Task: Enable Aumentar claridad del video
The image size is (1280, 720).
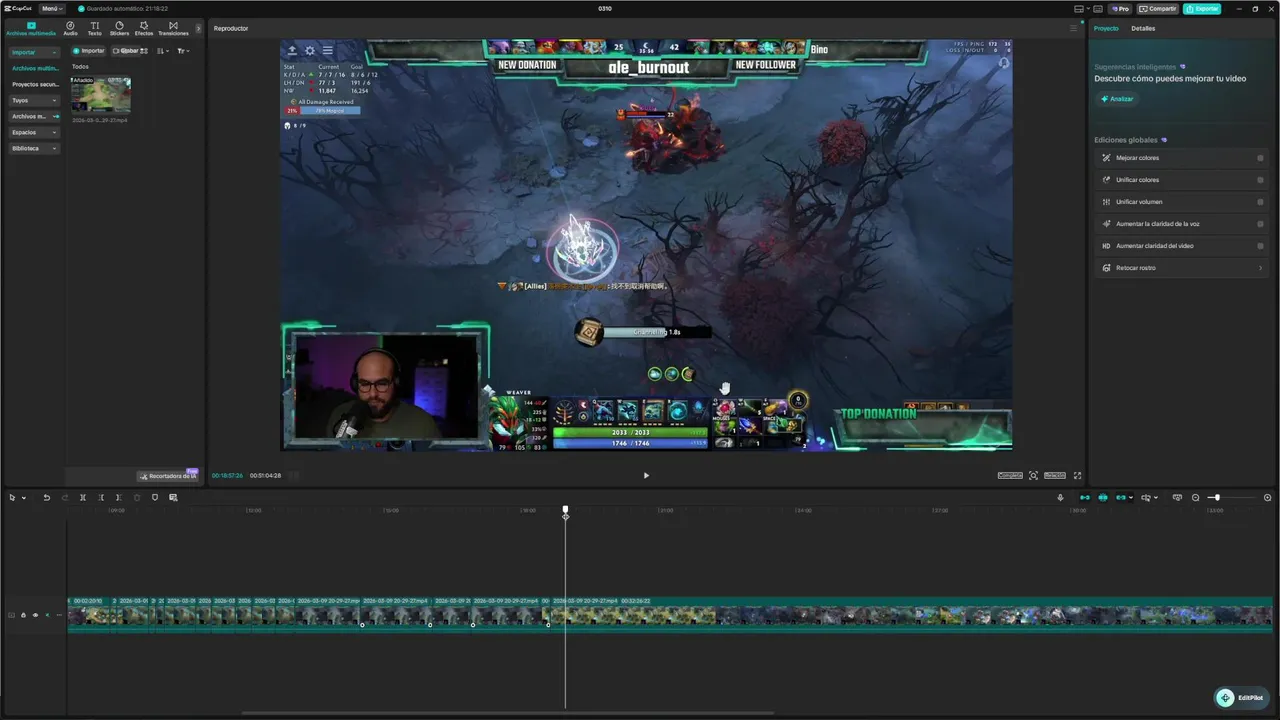Action: (1260, 246)
